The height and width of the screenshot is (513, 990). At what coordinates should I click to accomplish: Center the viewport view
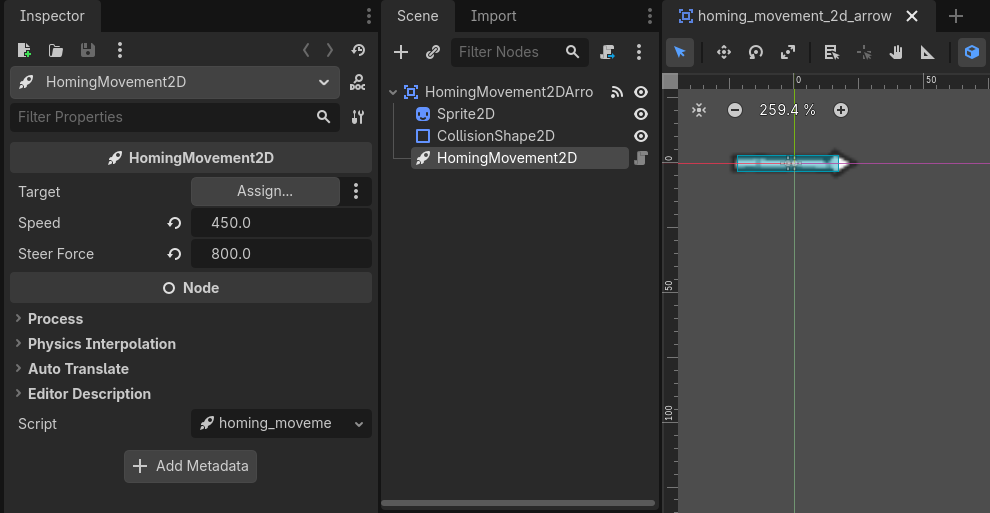coord(699,110)
